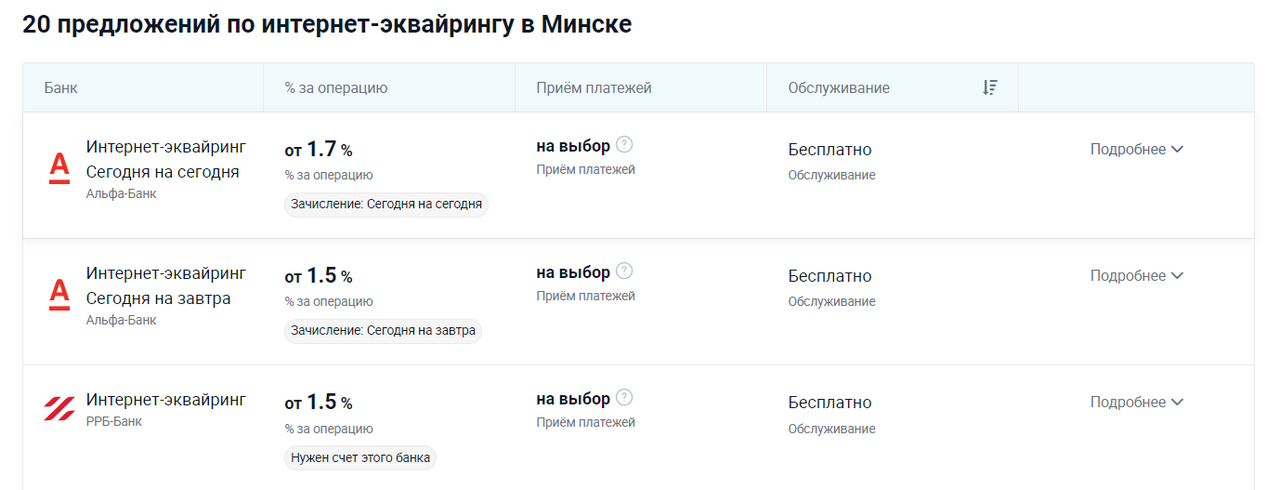
Task: Click the Alfa-Bank logo in second row
Action: point(59,293)
